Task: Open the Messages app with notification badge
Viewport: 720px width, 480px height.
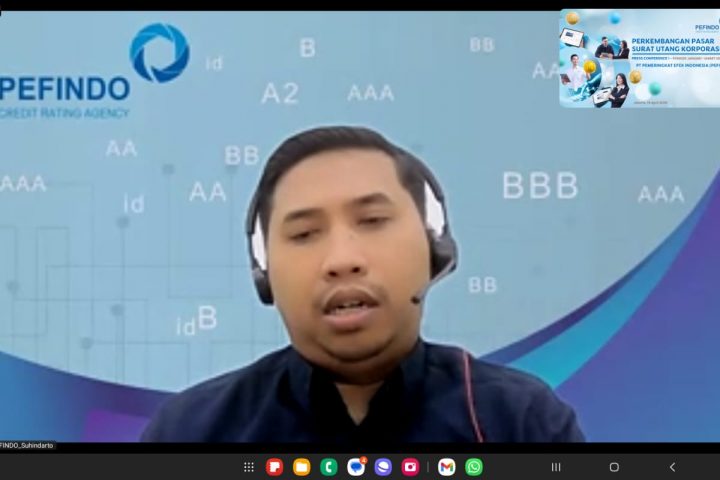Action: (x=356, y=467)
